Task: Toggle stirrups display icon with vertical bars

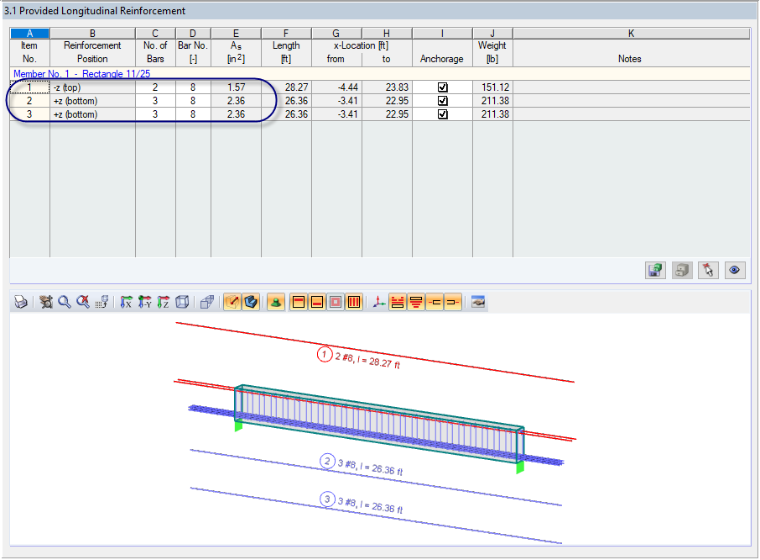Action: coord(354,302)
